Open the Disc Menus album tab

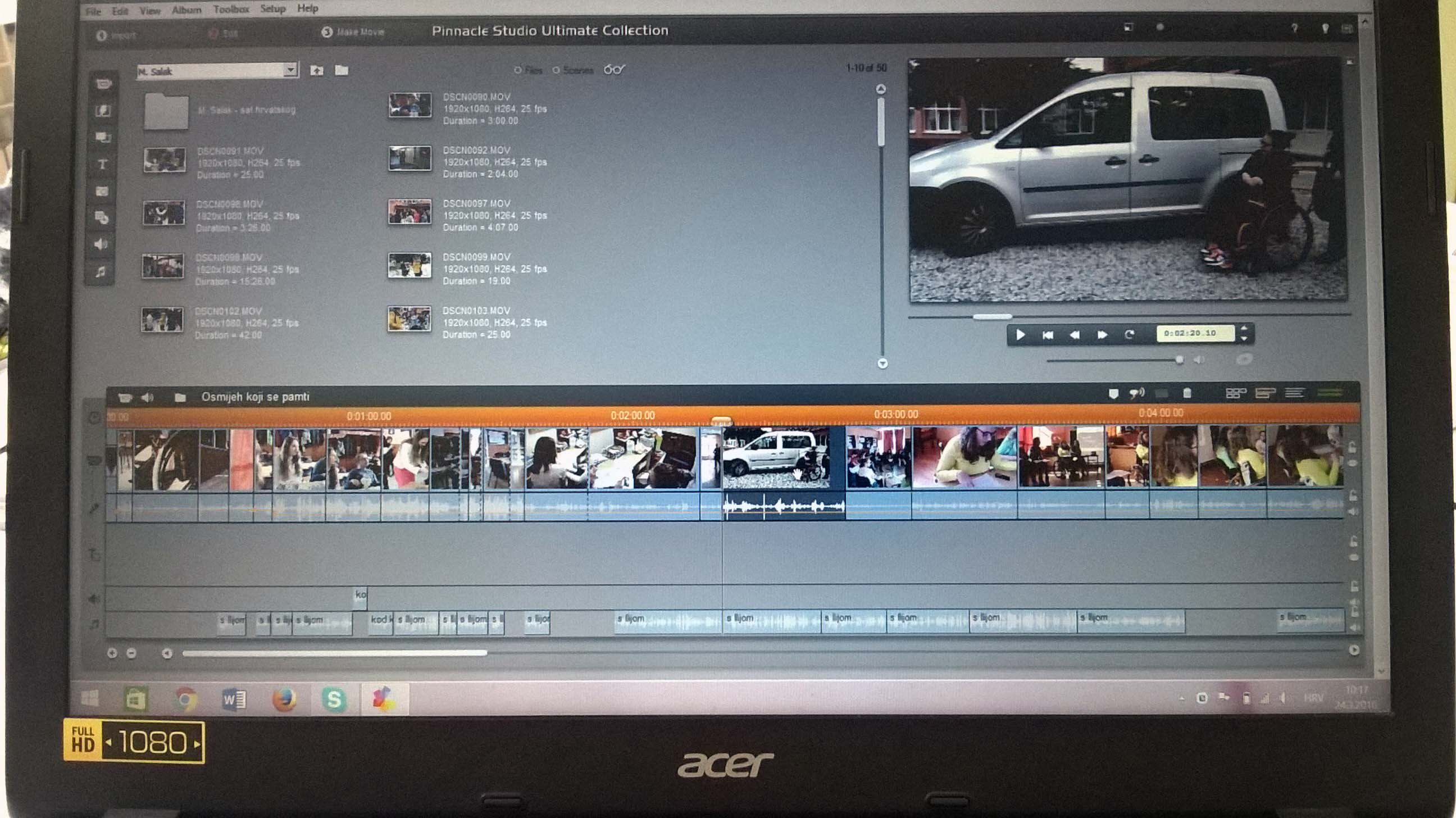click(x=102, y=217)
